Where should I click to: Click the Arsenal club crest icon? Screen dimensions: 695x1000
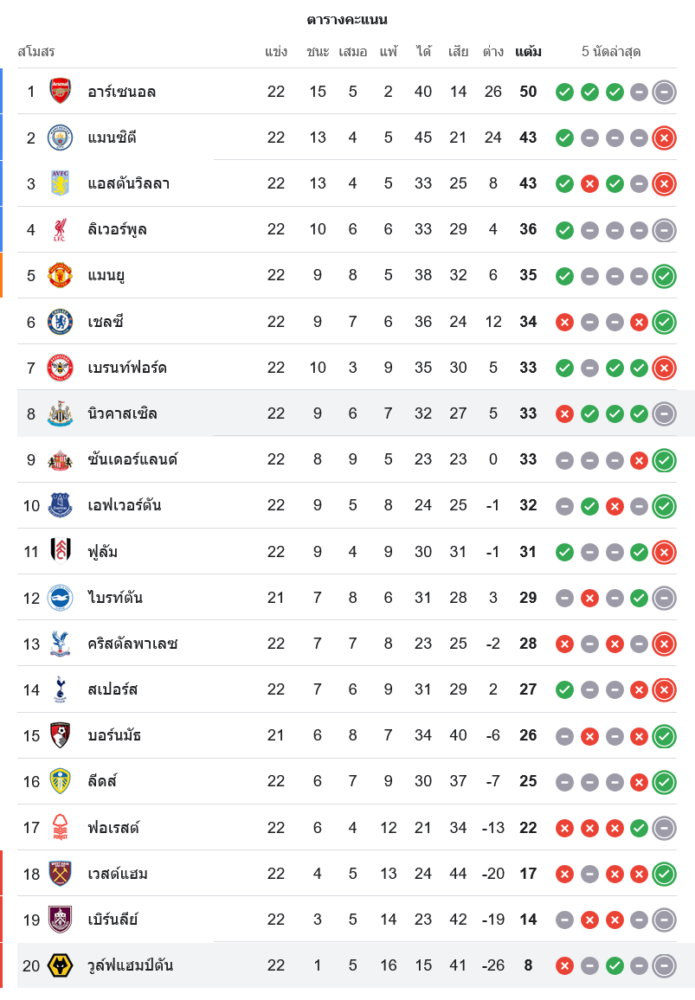tap(60, 92)
